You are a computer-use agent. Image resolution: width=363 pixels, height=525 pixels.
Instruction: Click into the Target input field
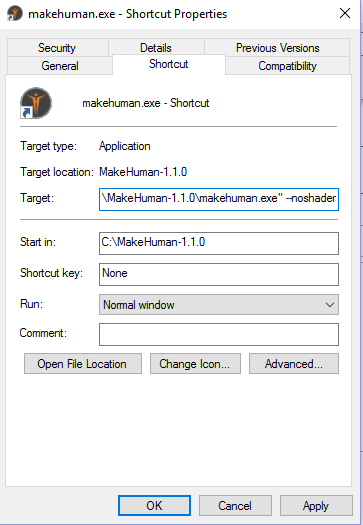pos(219,199)
